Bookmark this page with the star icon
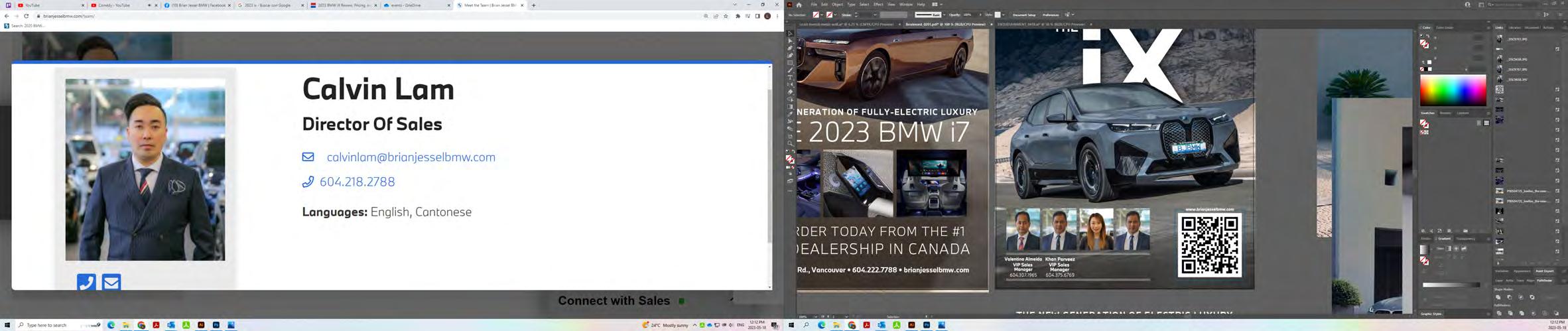This screenshot has height=331, width=1568. (726, 16)
